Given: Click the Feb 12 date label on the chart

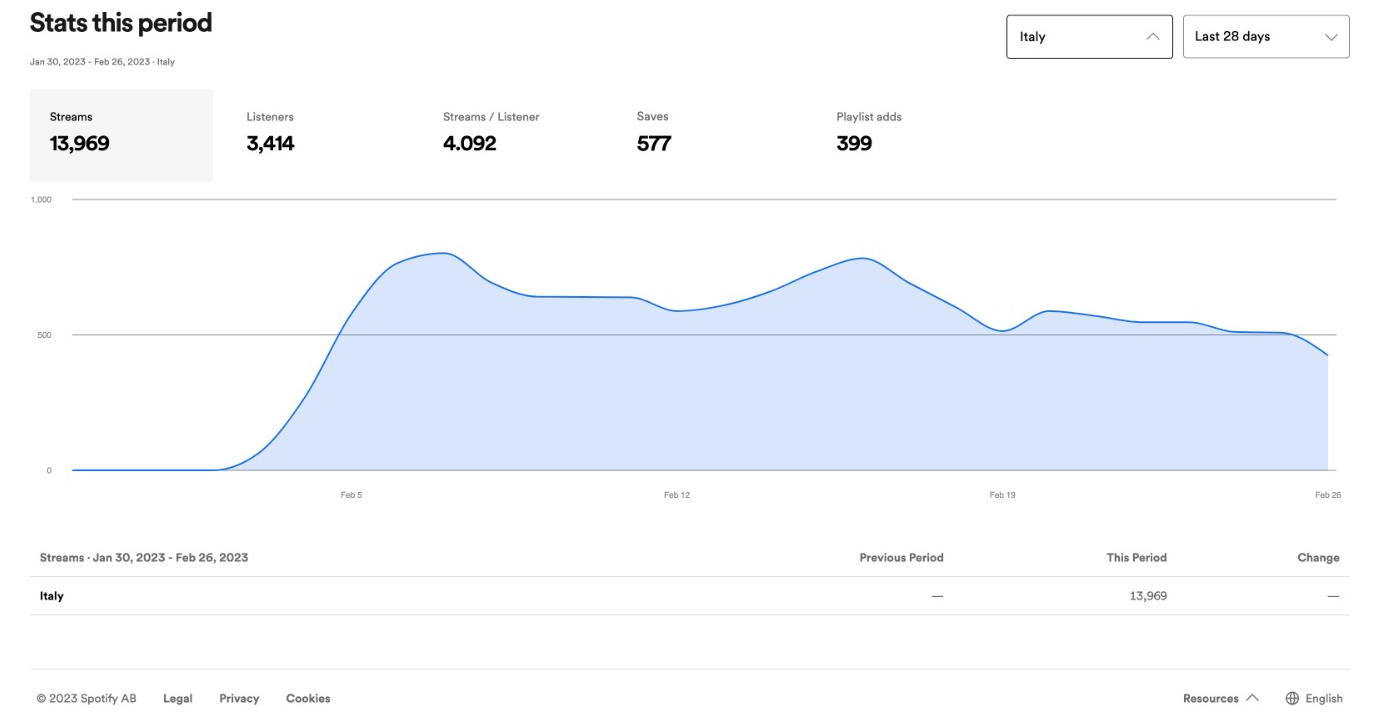Looking at the screenshot, I should 677,495.
